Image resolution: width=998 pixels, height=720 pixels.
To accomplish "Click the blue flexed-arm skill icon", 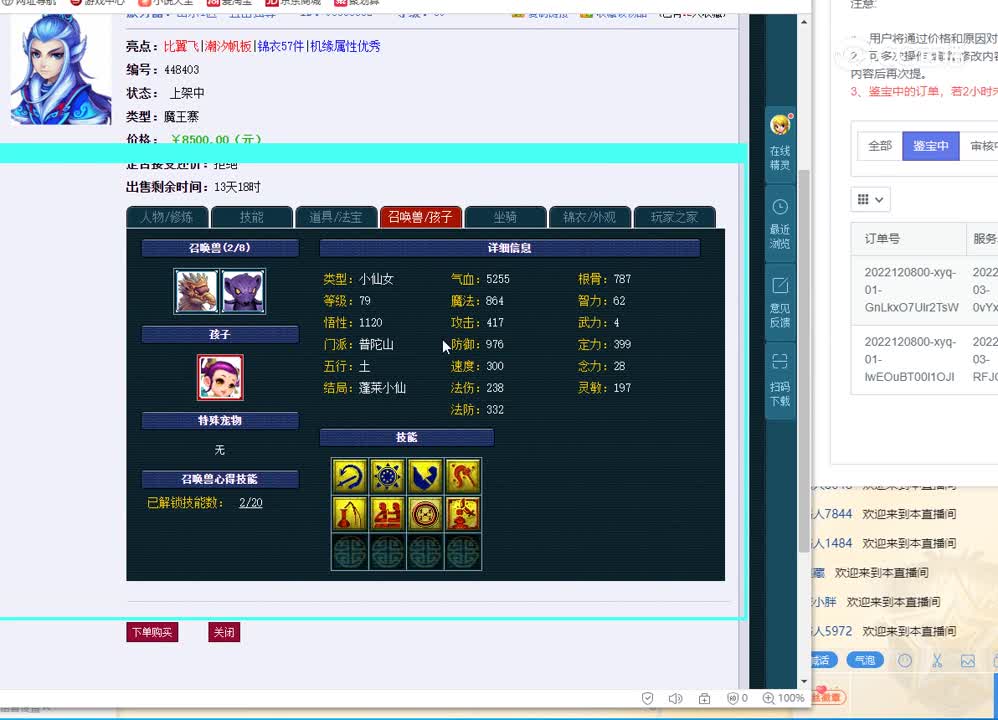I will point(425,476).
